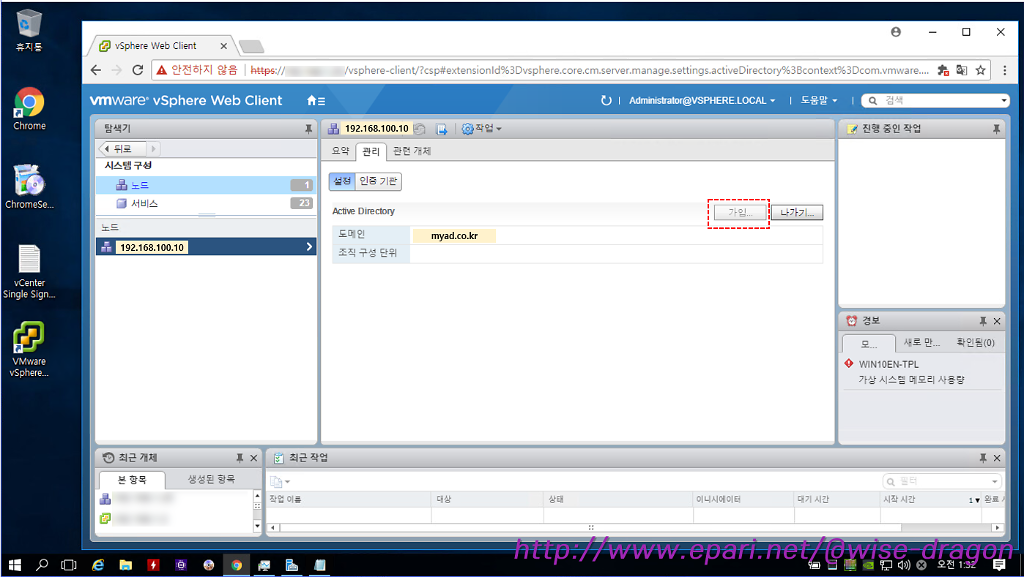Open Recycle Bin (휴지통) on desktop
The height and width of the screenshot is (577, 1024).
click(x=29, y=30)
